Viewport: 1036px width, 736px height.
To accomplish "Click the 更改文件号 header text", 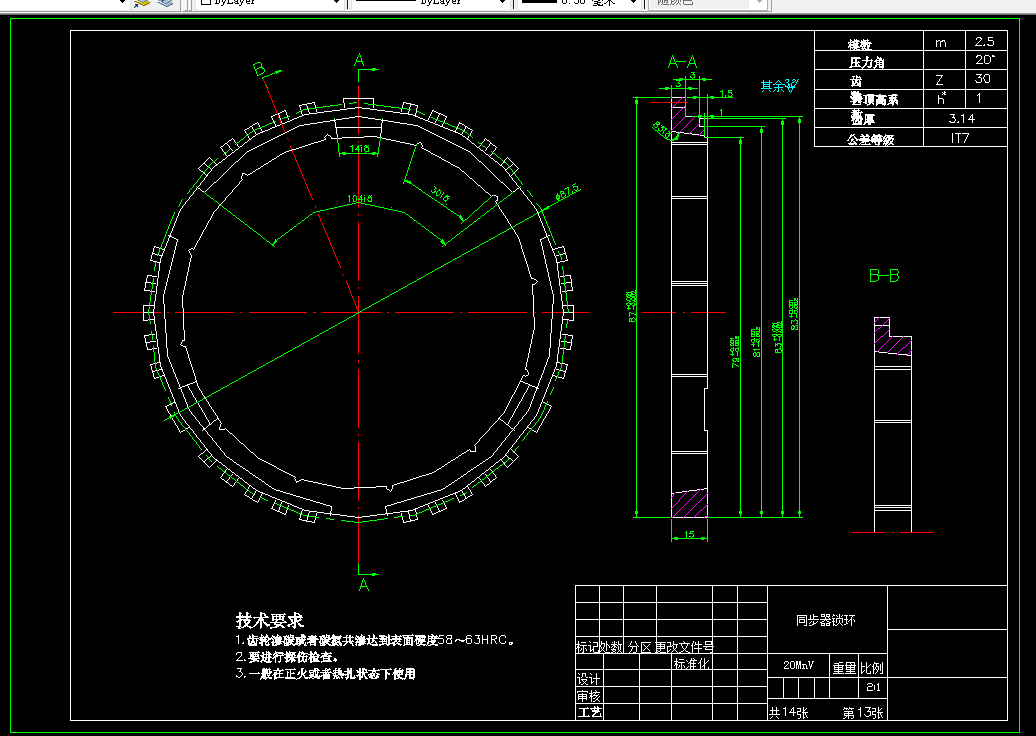I will [x=684, y=647].
